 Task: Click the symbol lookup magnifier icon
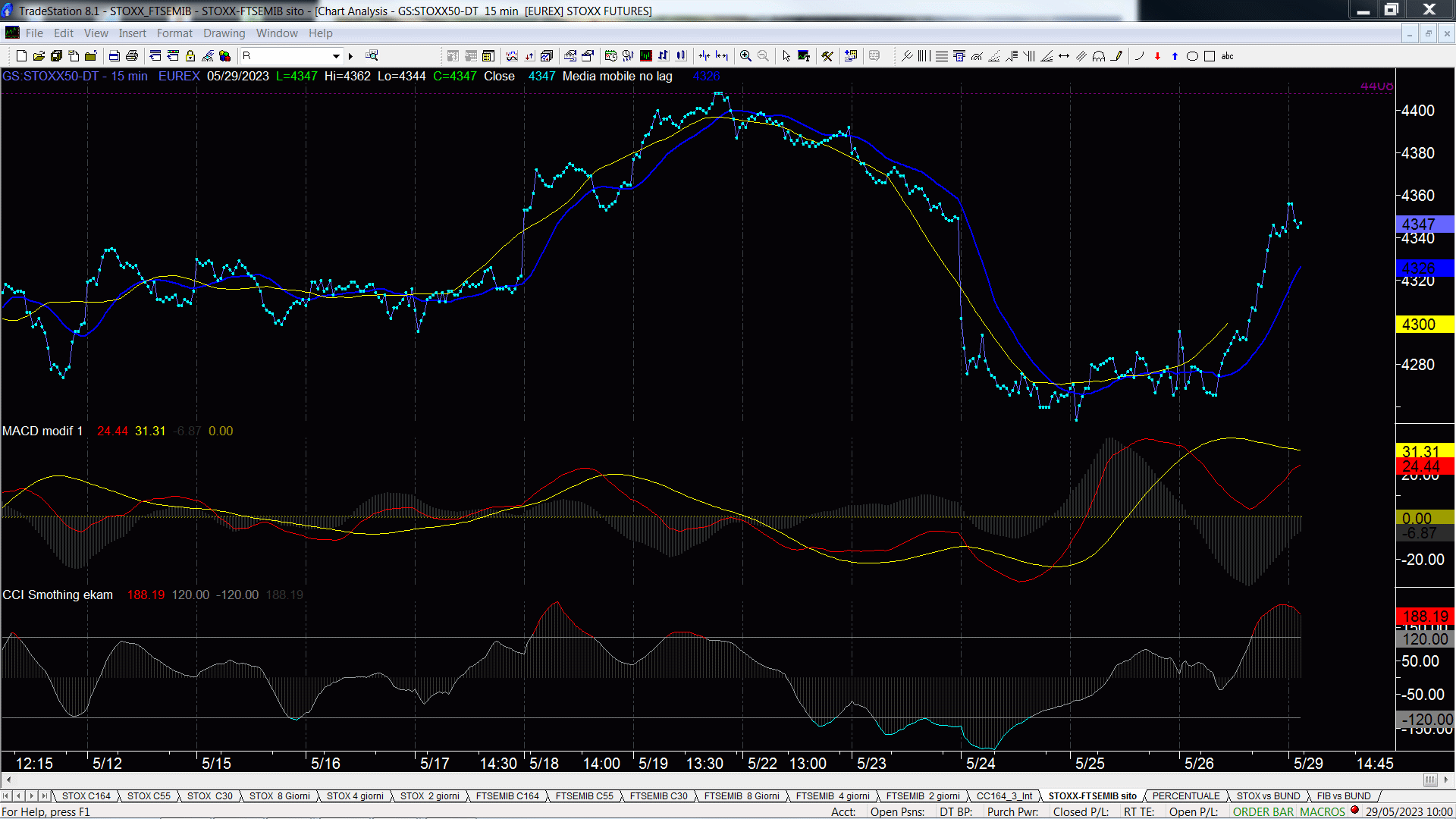372,56
